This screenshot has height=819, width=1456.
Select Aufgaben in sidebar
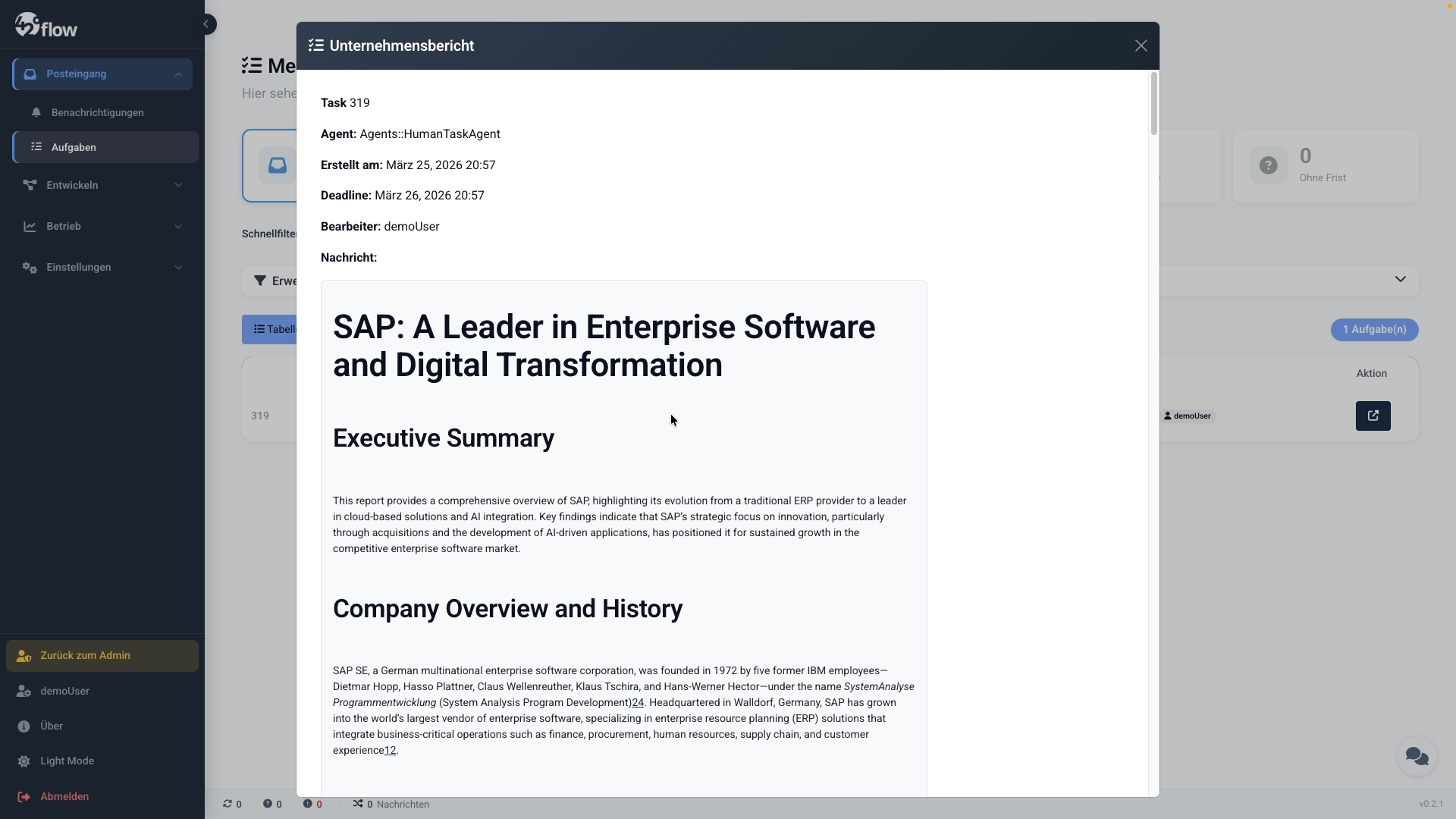[74, 147]
